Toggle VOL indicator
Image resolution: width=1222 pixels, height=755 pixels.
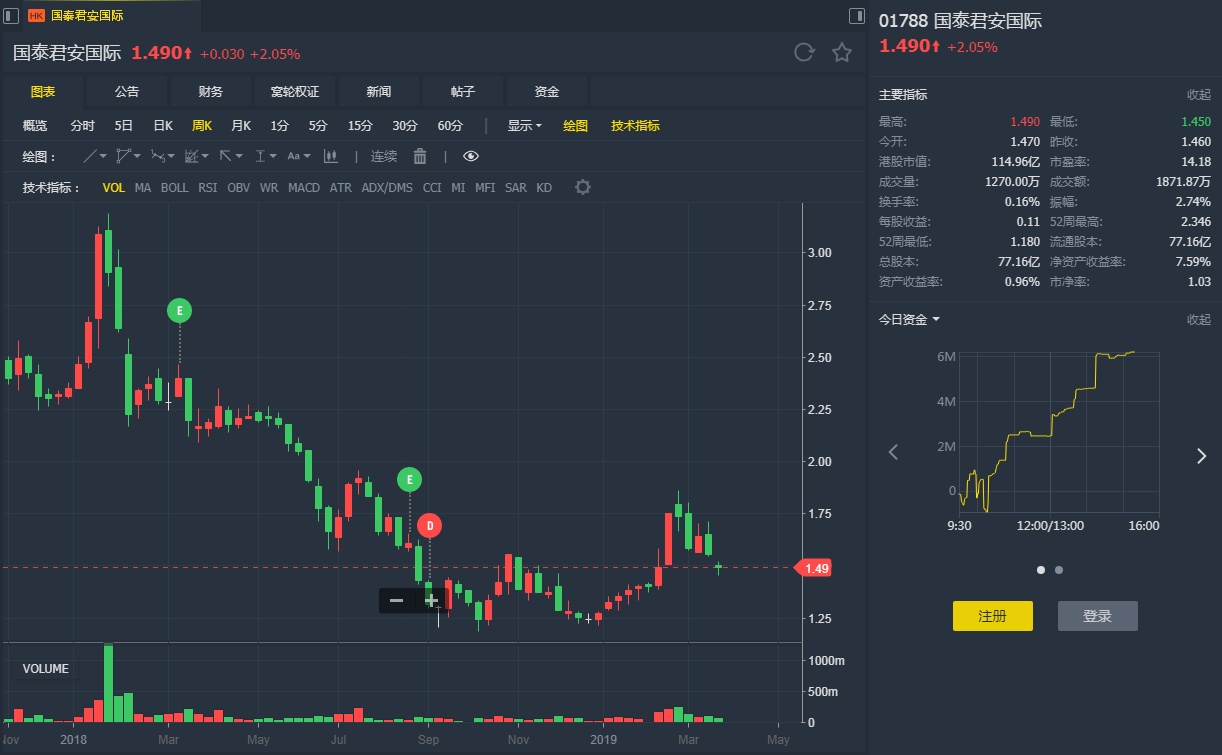pos(114,188)
